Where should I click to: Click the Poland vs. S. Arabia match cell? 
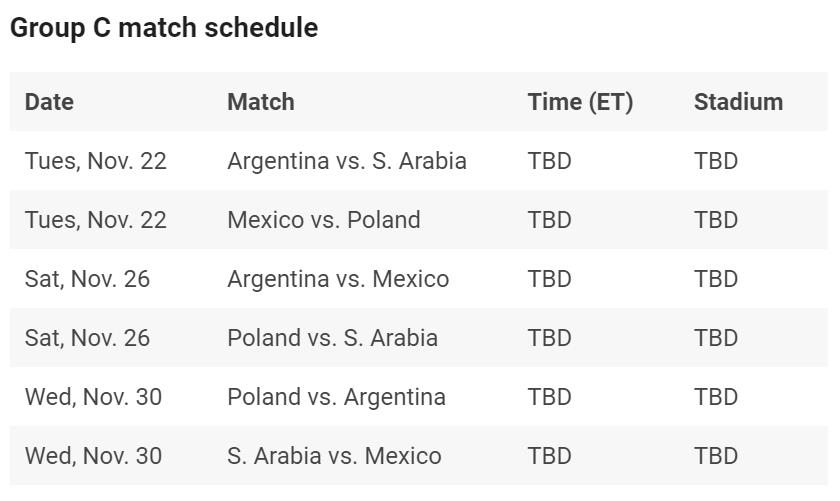click(x=332, y=338)
